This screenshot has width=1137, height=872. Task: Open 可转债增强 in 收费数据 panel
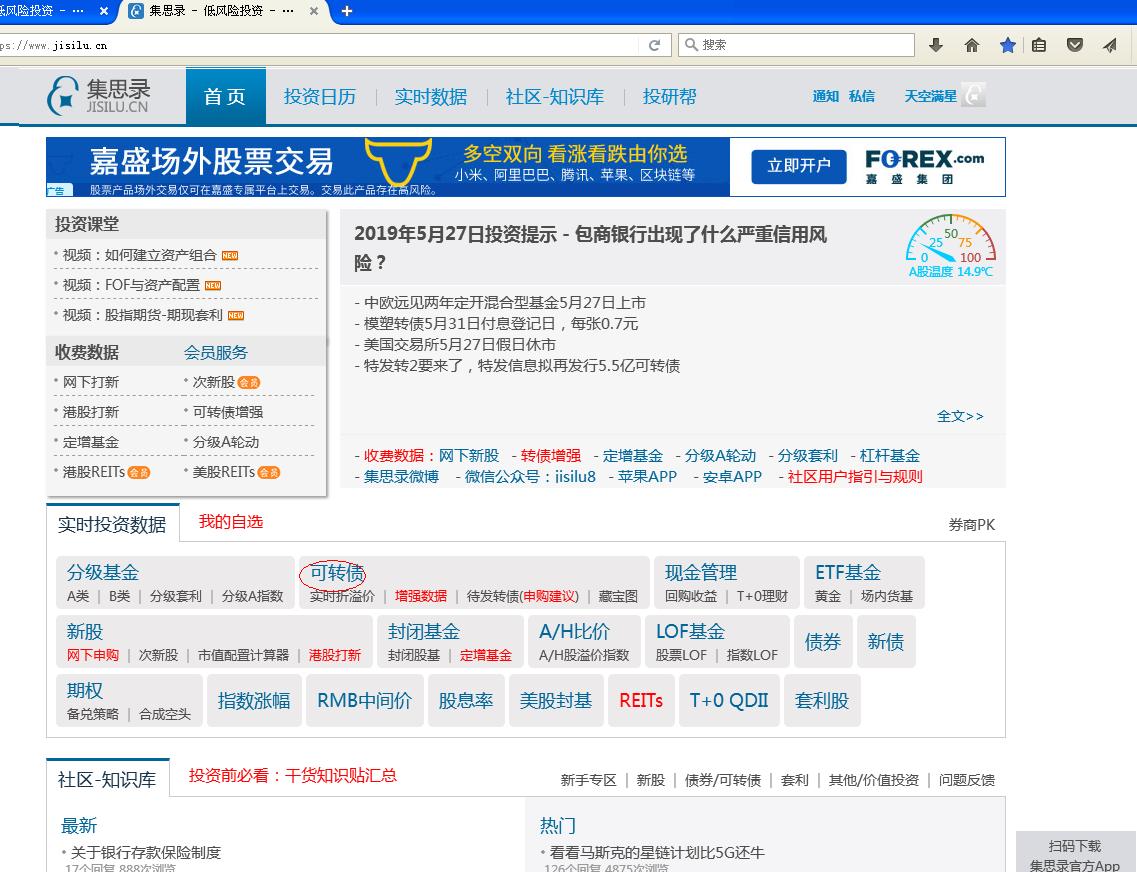[x=228, y=412]
